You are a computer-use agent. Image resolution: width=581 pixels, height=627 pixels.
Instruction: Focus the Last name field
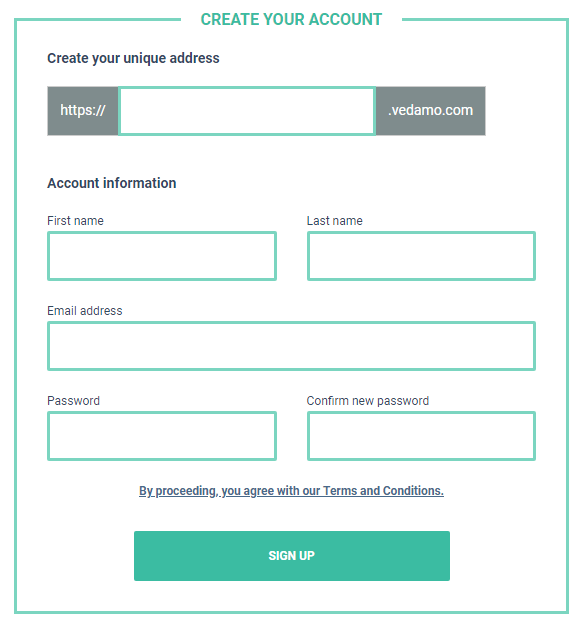pyautogui.click(x=421, y=256)
